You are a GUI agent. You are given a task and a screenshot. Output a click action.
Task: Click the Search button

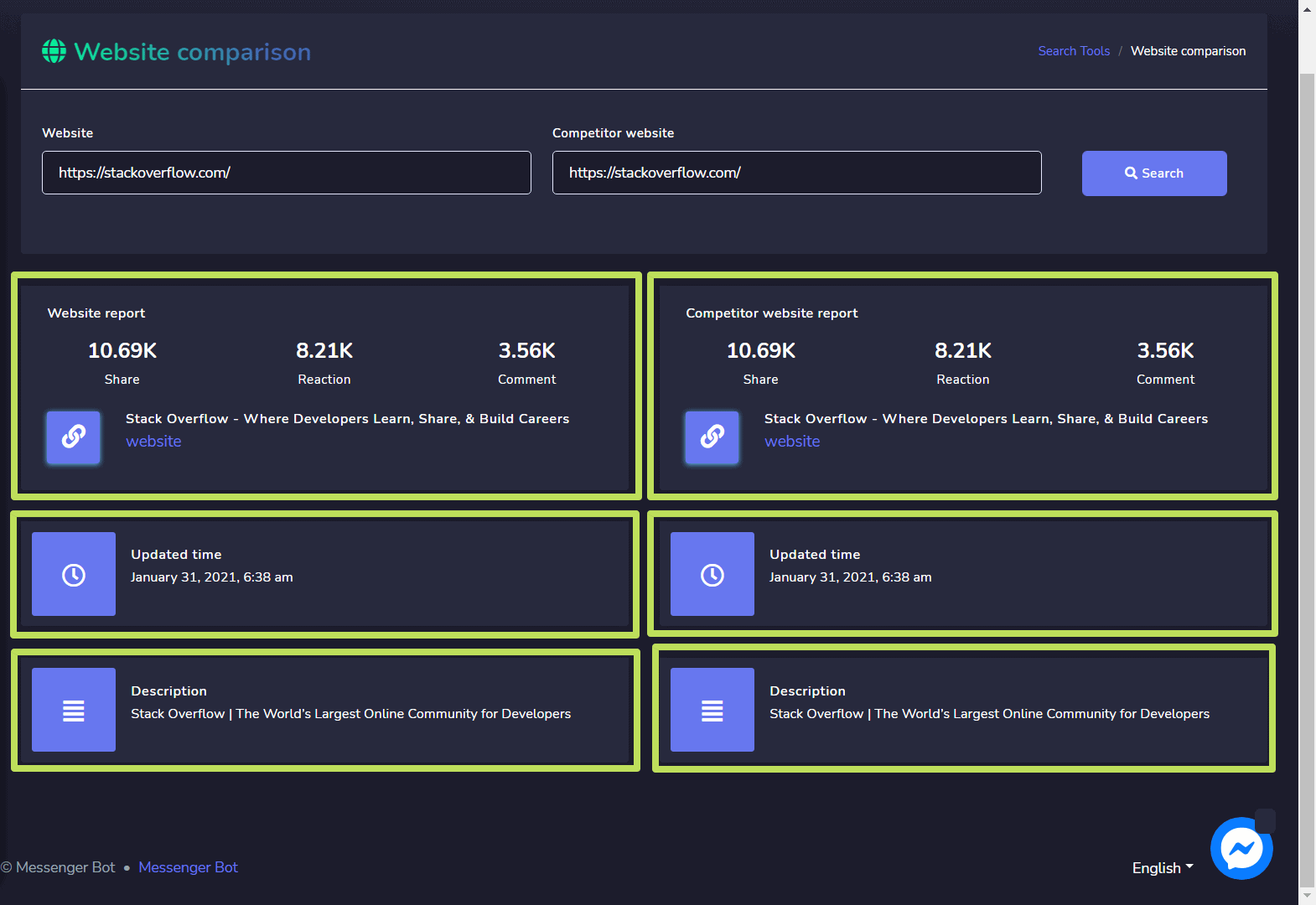(x=1154, y=173)
